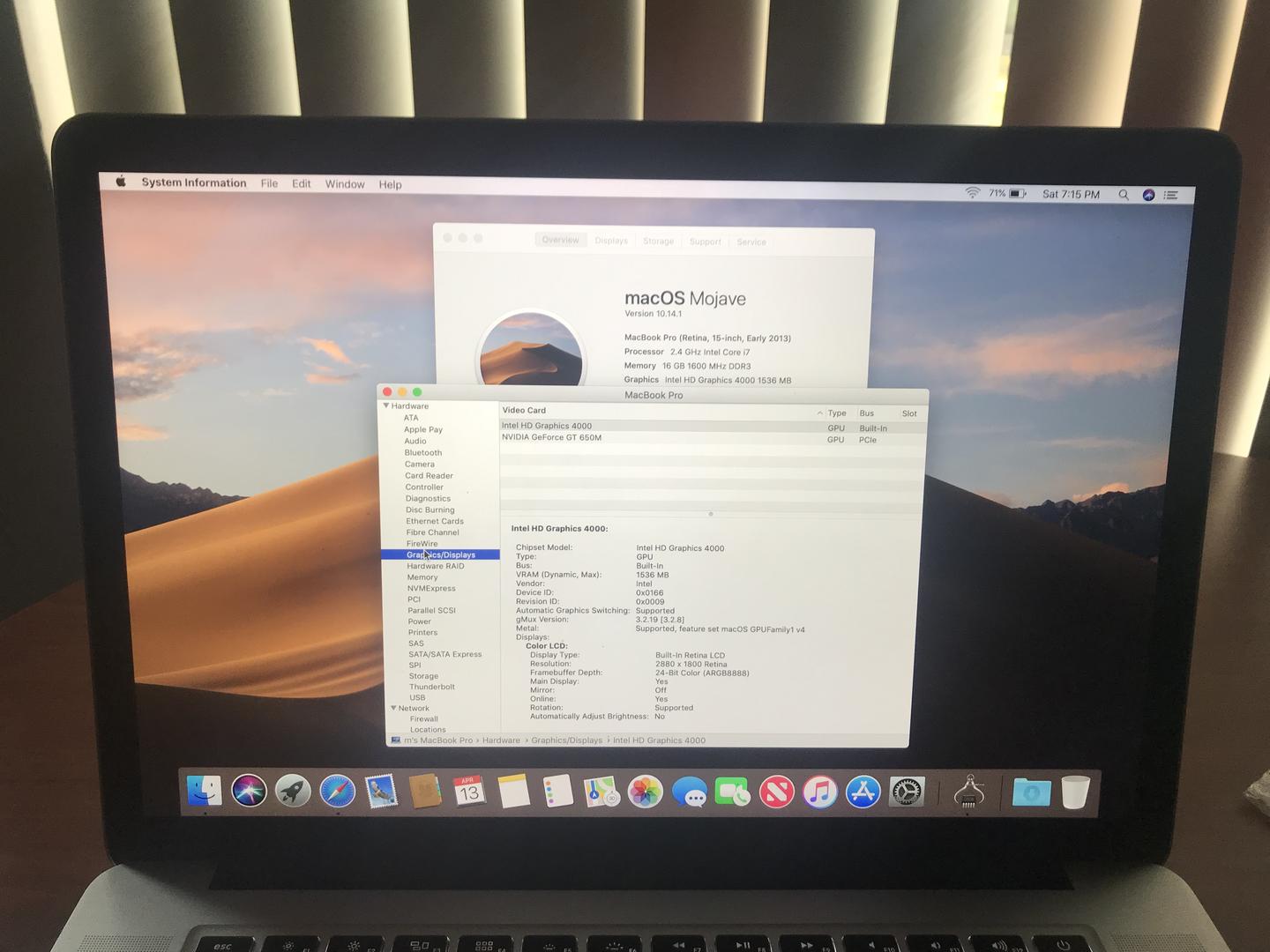Open the Edit menu

coord(302,183)
